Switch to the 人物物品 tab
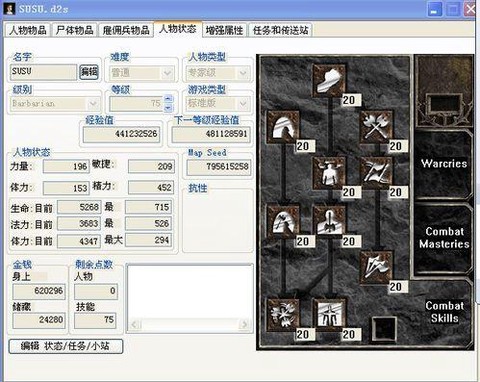 point(28,30)
